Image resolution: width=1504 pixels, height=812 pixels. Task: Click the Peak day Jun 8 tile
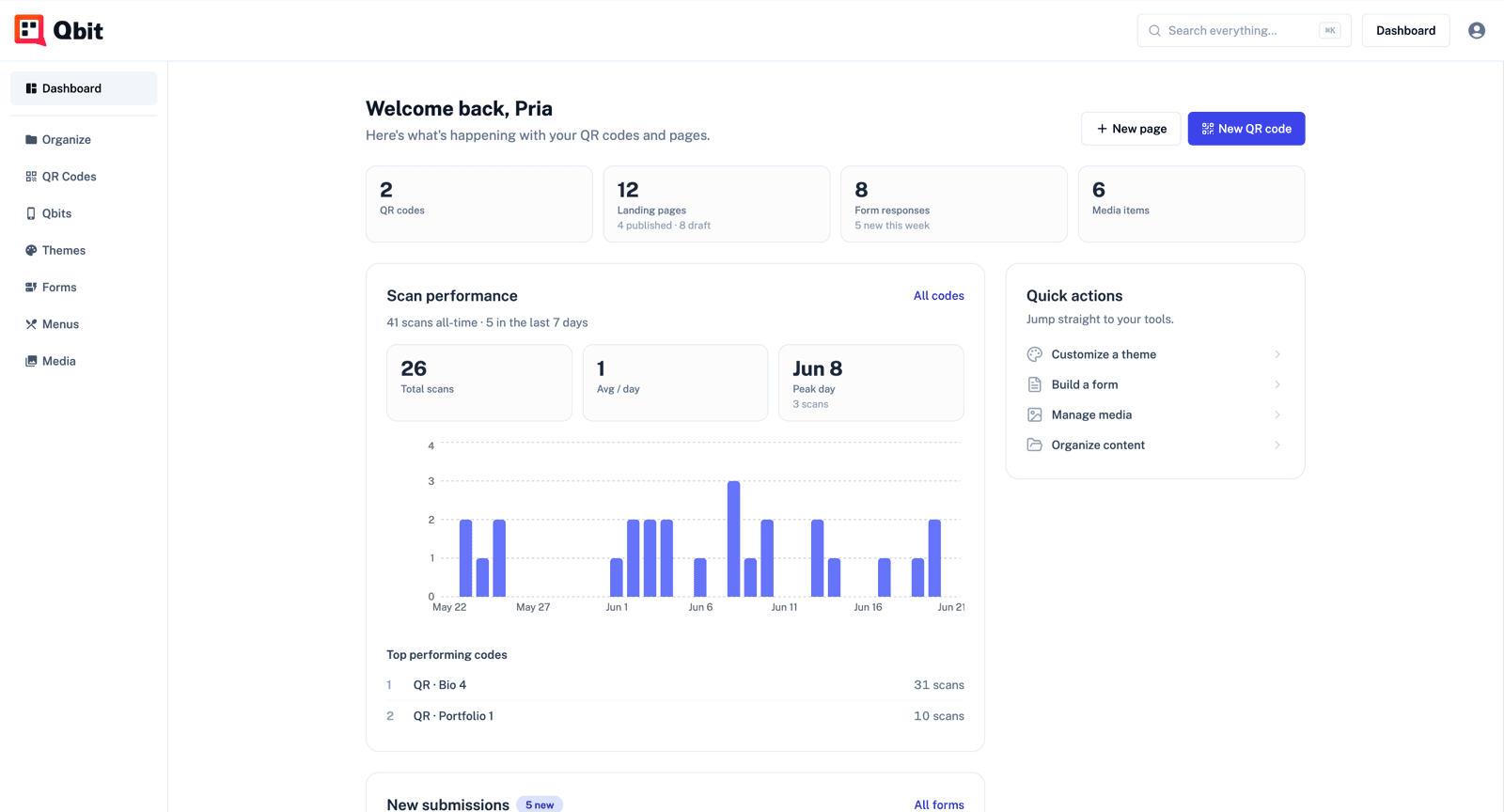pyautogui.click(x=871, y=383)
